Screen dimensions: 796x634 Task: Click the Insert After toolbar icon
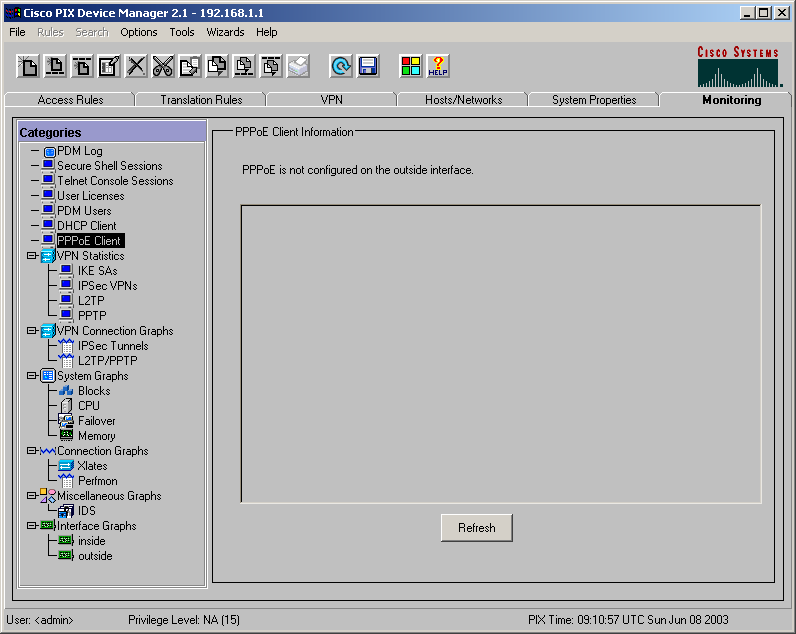tap(82, 66)
